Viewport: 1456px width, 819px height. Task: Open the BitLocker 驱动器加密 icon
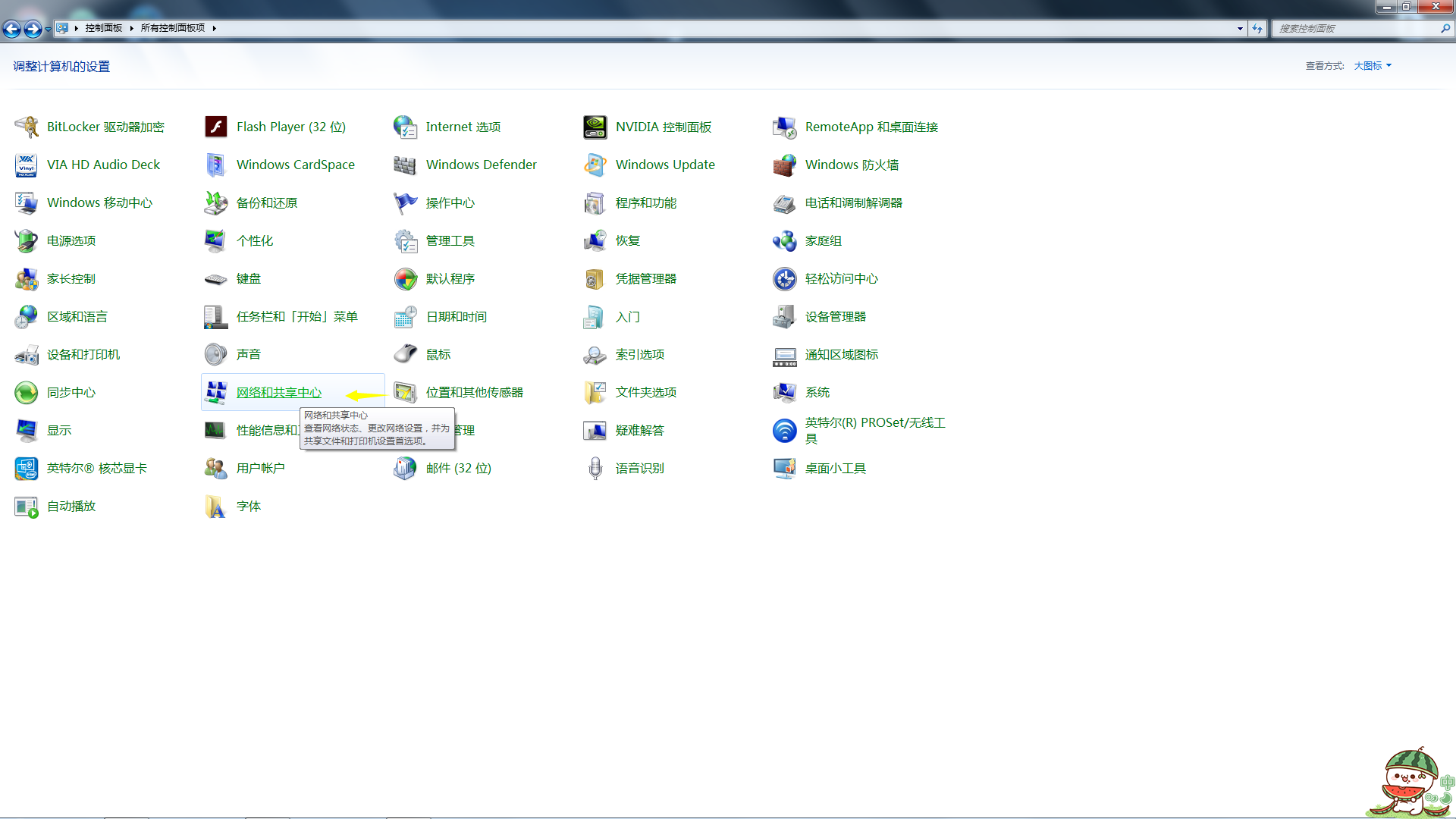pyautogui.click(x=27, y=127)
